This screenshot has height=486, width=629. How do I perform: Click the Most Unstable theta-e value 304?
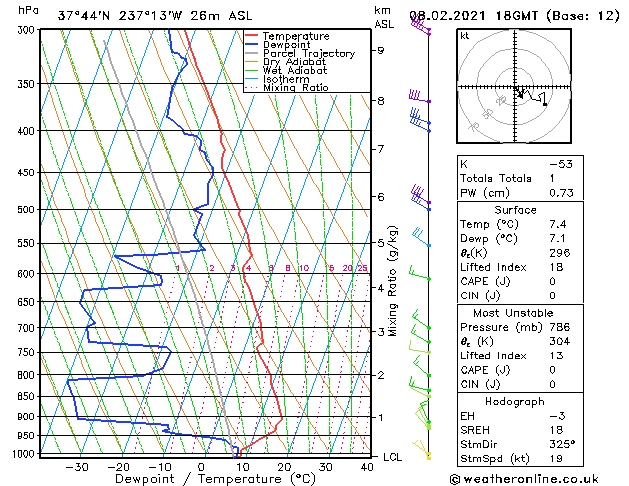tap(560, 341)
